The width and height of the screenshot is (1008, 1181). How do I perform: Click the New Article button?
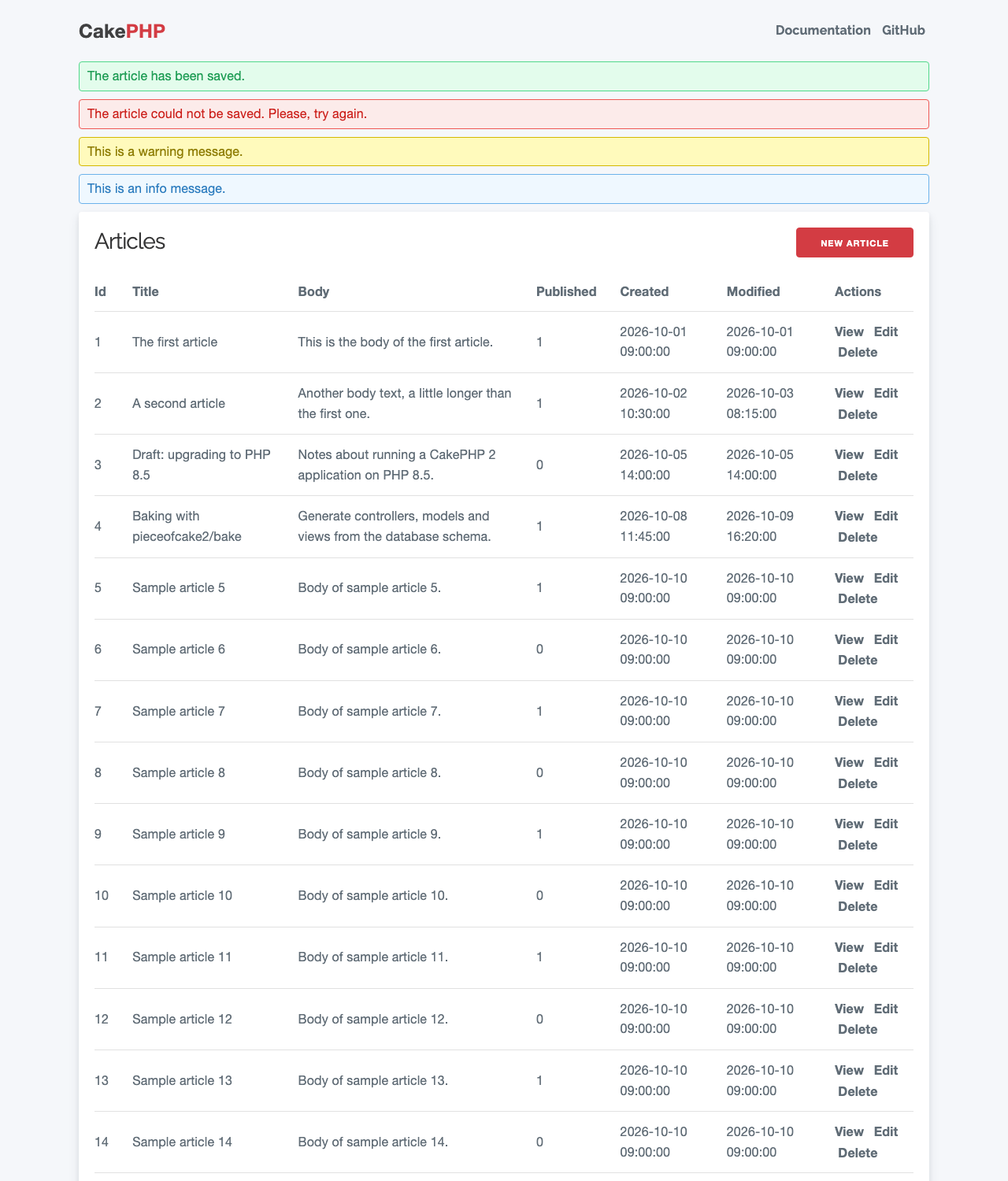click(854, 242)
